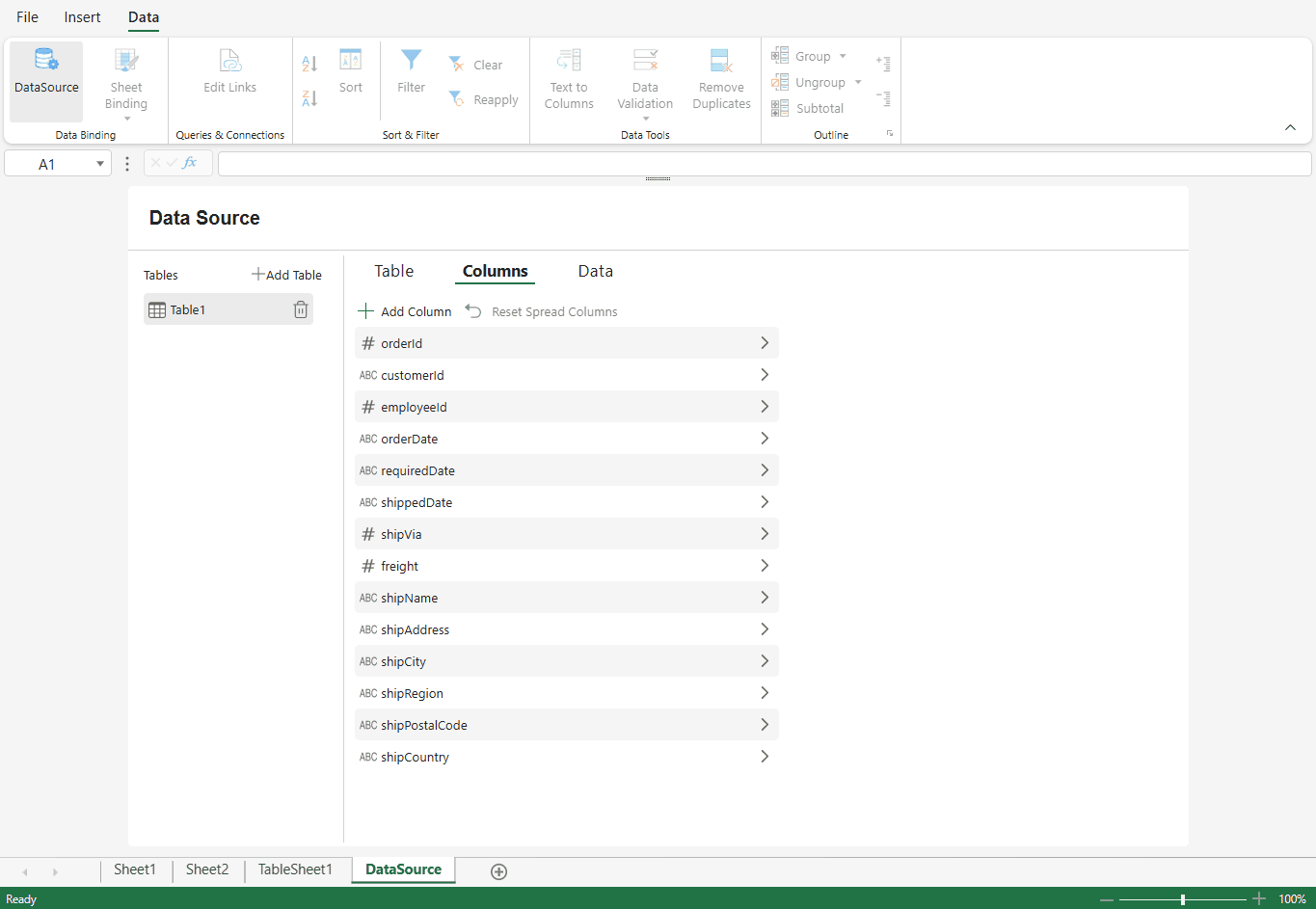Viewport: 1316px width, 909px height.
Task: Delete Table1 using the trash icon
Action: click(301, 309)
